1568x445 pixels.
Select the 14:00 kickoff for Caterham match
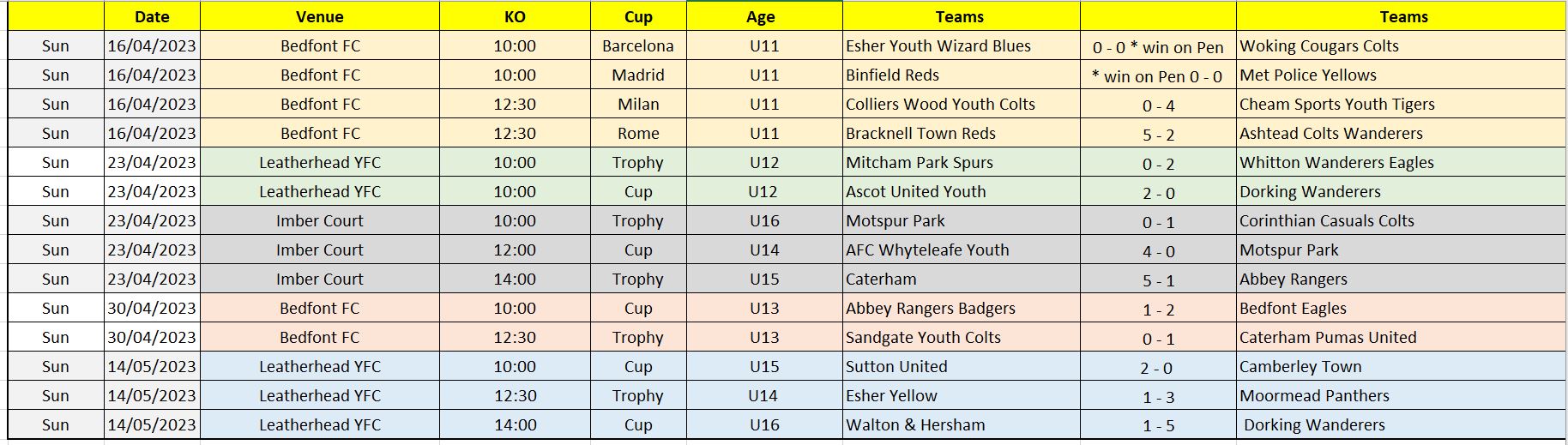pos(515,280)
